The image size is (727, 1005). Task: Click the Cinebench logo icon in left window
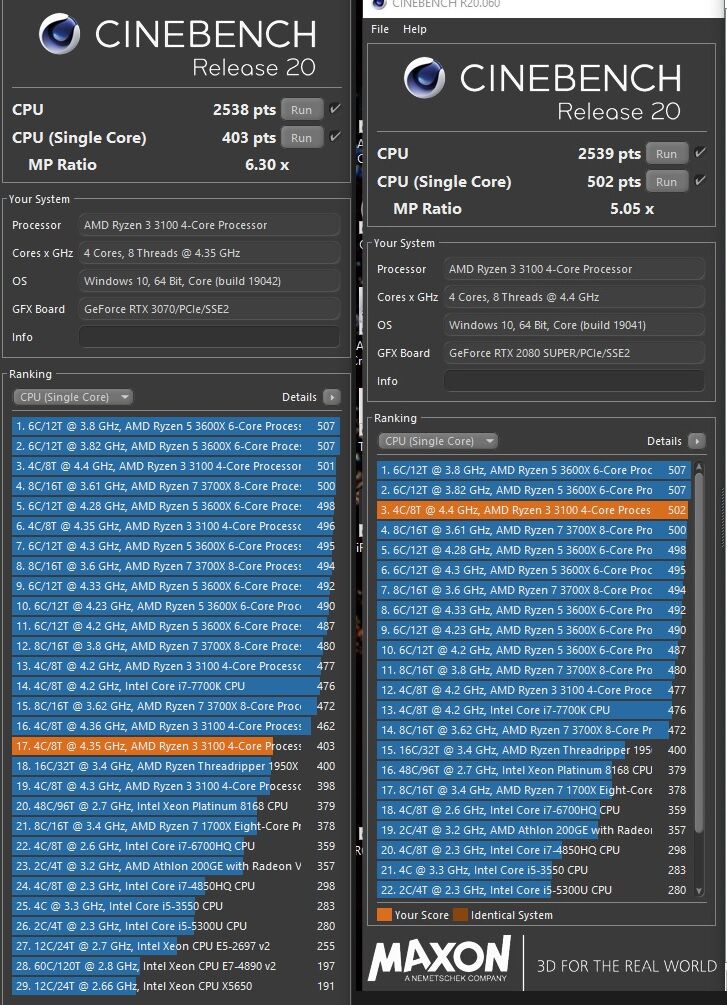[x=59, y=34]
